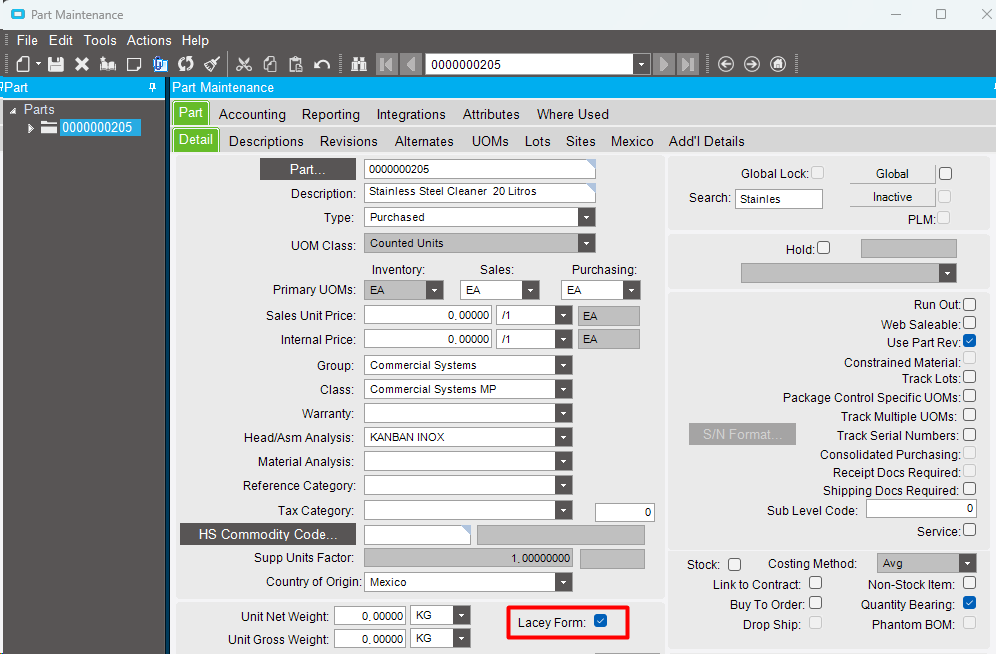Screen dimensions: 996x654
Task: Click the Refresh arrows toolbar icon
Action: click(185, 64)
